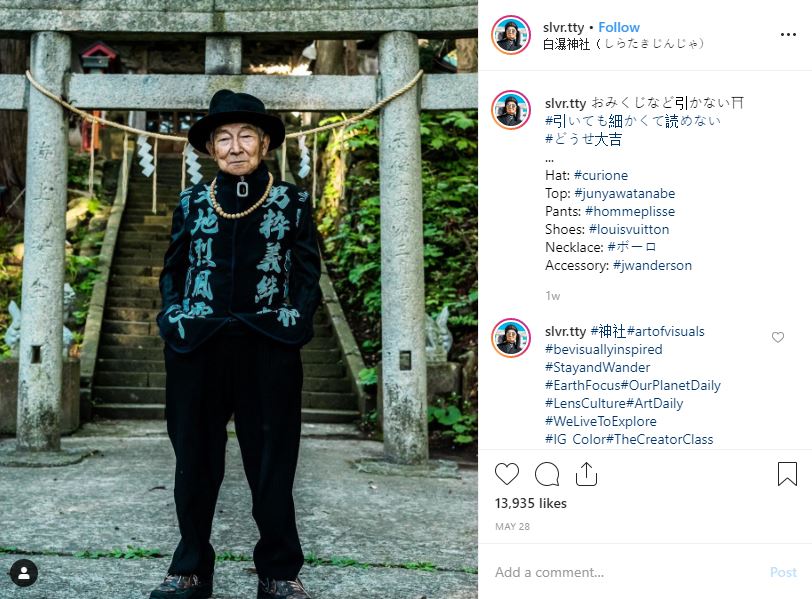Open the #jwanderson hashtag
The image size is (812, 599).
652,265
